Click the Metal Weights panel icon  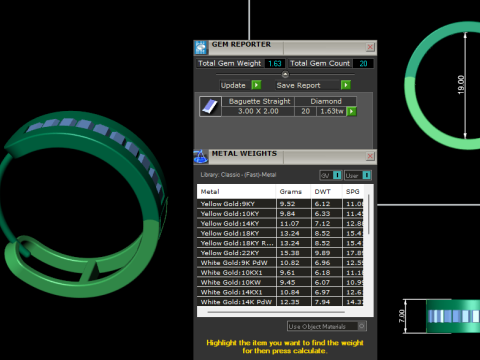(x=201, y=157)
